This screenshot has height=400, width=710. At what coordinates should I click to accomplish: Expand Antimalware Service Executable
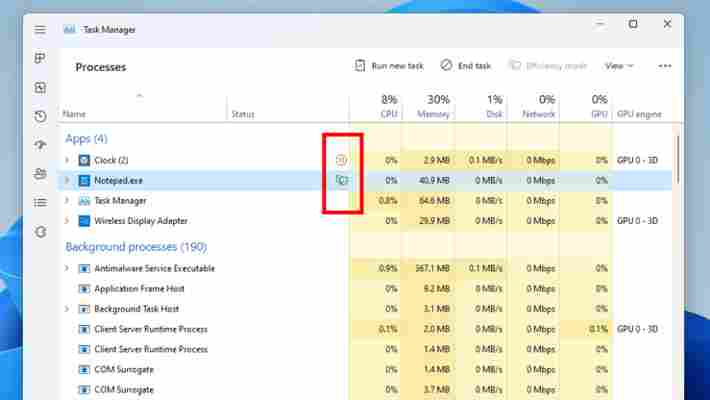pos(67,268)
